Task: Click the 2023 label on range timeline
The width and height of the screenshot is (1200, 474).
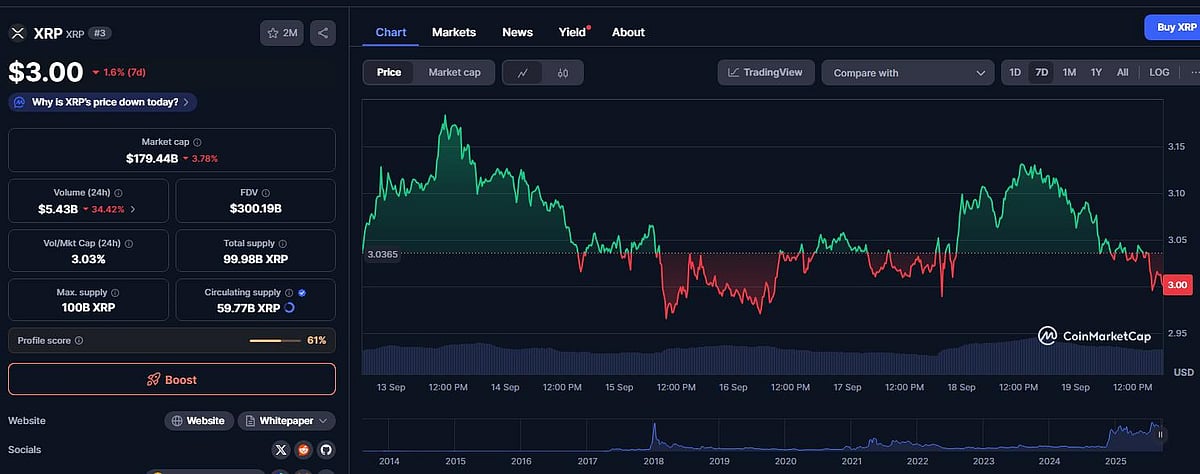Action: click(983, 462)
